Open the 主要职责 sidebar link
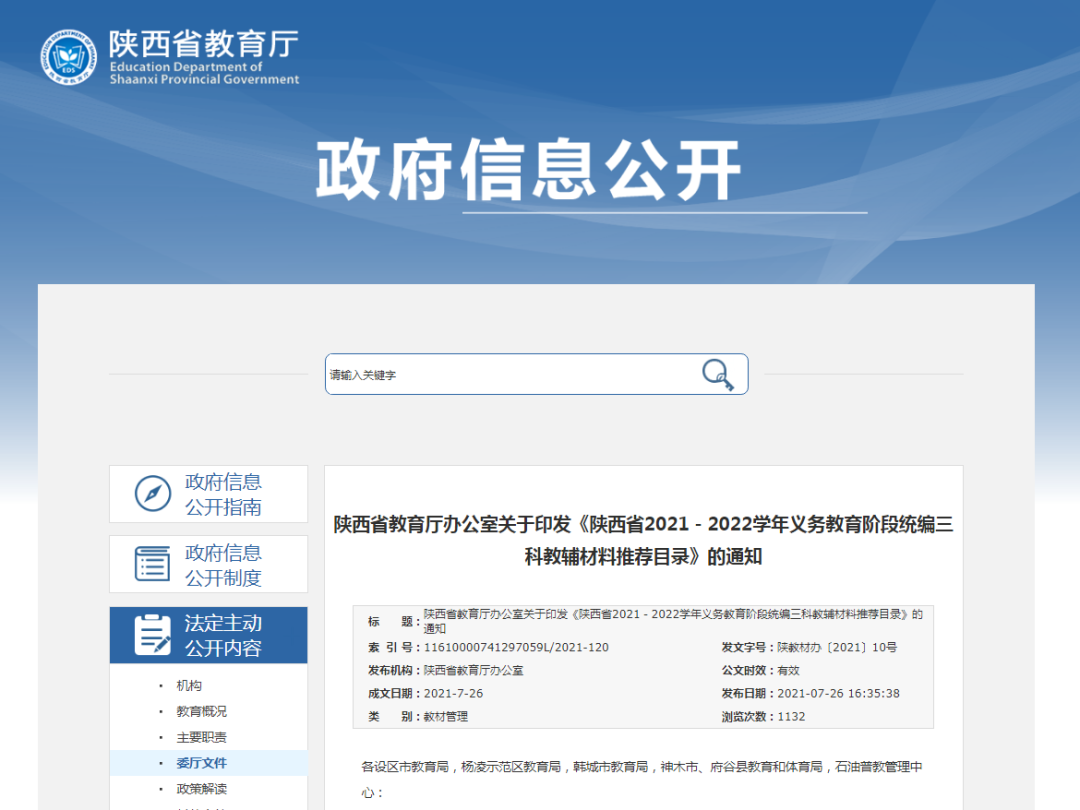 (x=201, y=737)
